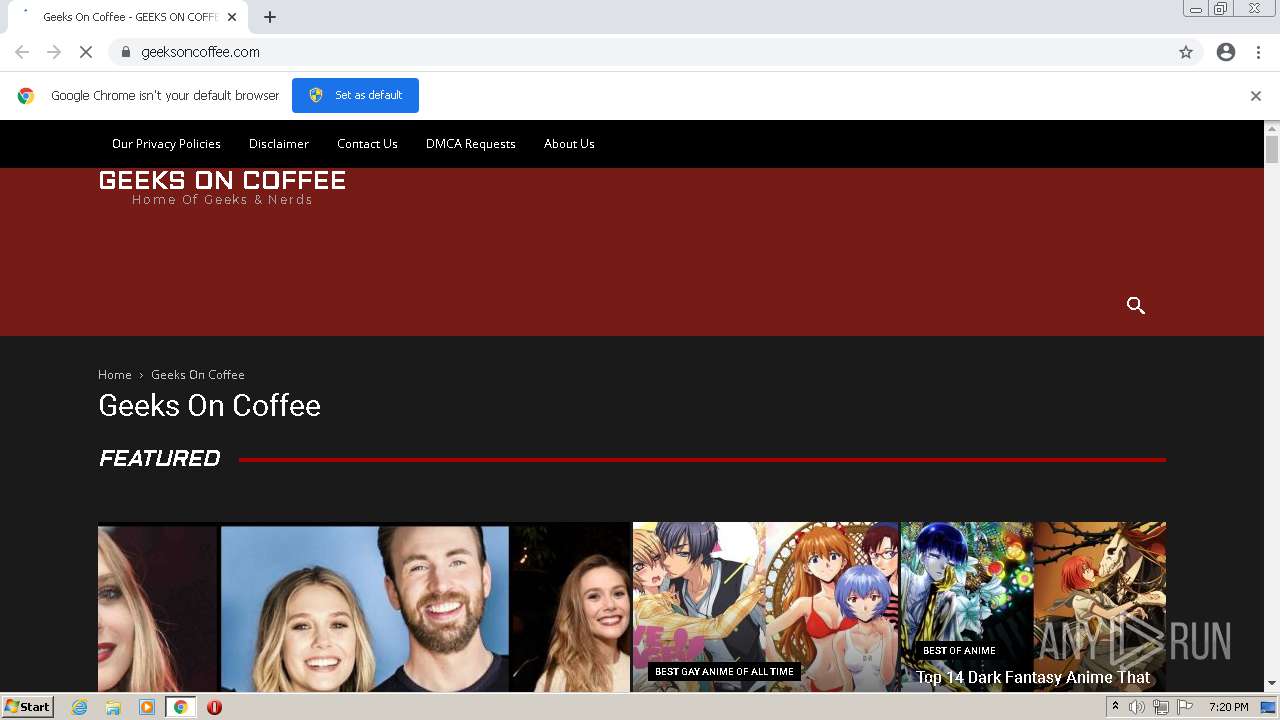Open the volume speaker tray icon

[x=1137, y=707]
